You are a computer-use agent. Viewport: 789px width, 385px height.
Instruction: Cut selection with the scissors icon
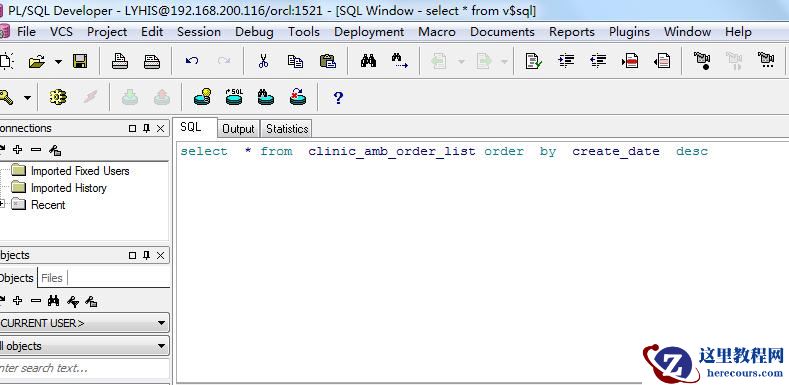(x=263, y=61)
